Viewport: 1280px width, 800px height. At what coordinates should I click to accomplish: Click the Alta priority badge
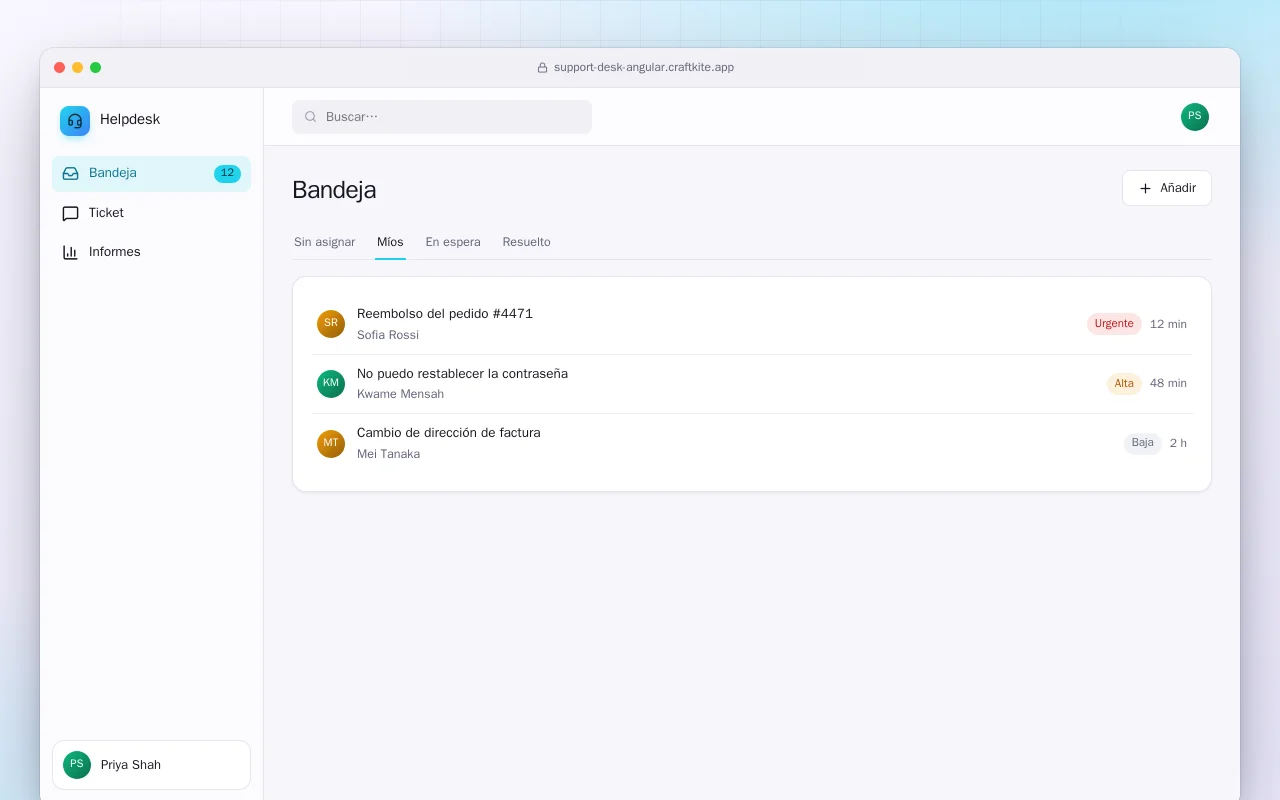coord(1124,384)
